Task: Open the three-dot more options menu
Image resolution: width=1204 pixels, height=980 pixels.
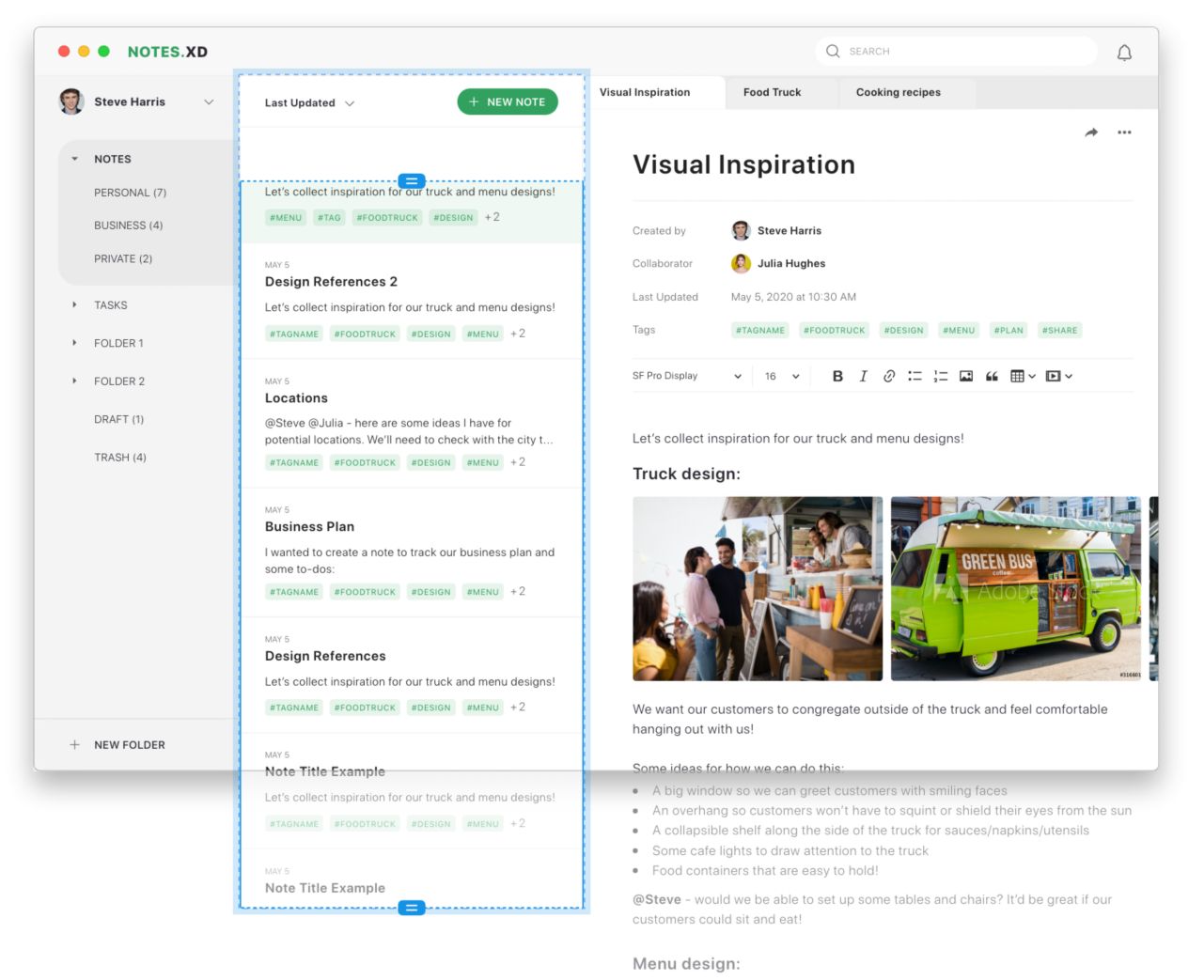Action: tap(1124, 132)
